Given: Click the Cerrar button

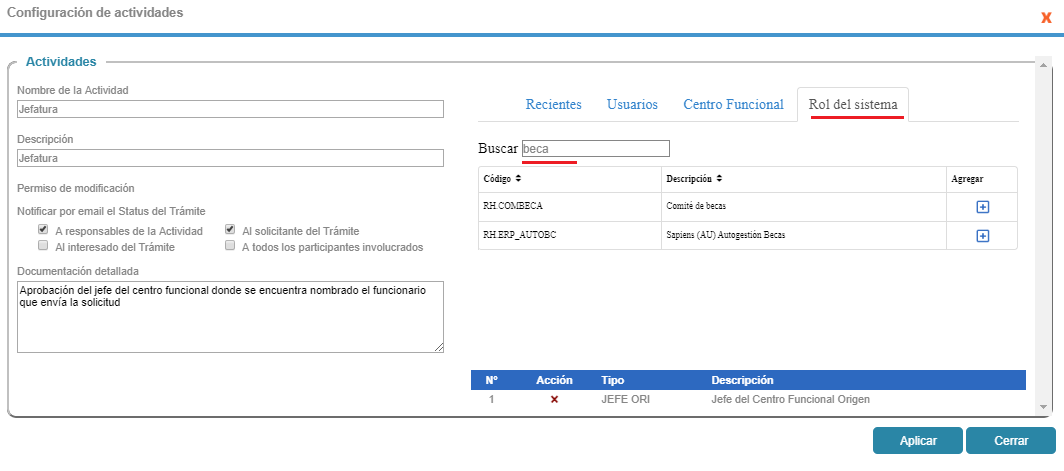Looking at the screenshot, I should coord(1011,440).
